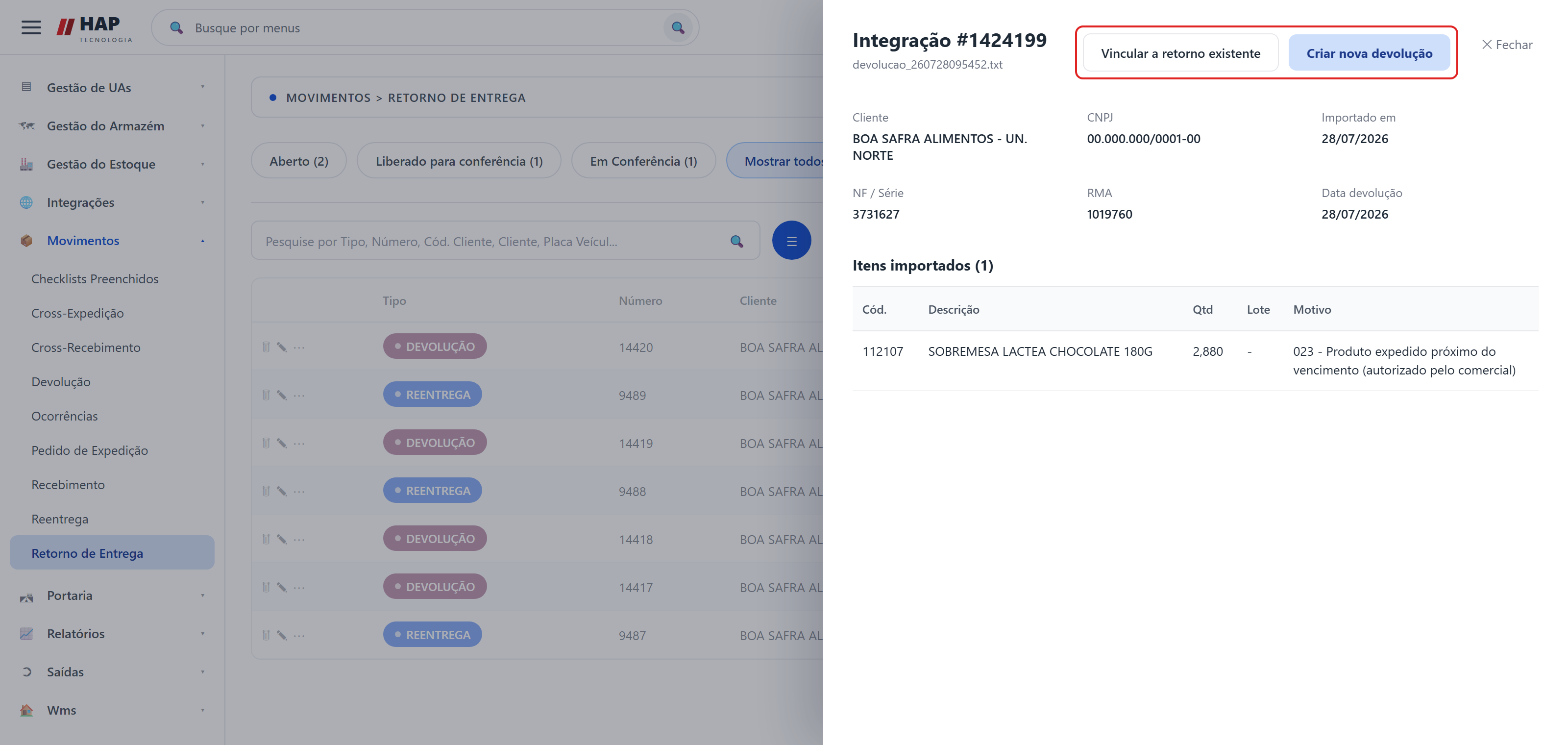
Task: Open more options dots on row 14420
Action: (x=299, y=348)
